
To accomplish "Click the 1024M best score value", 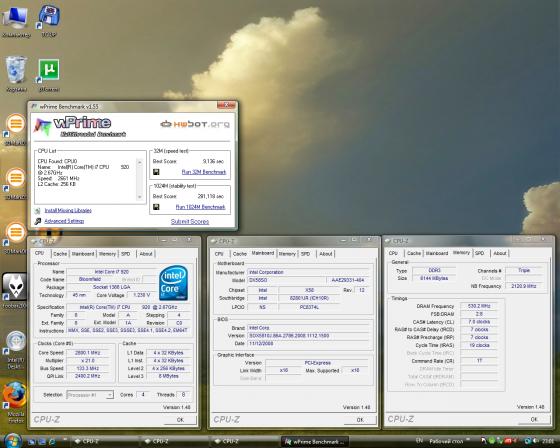I will [x=211, y=196].
